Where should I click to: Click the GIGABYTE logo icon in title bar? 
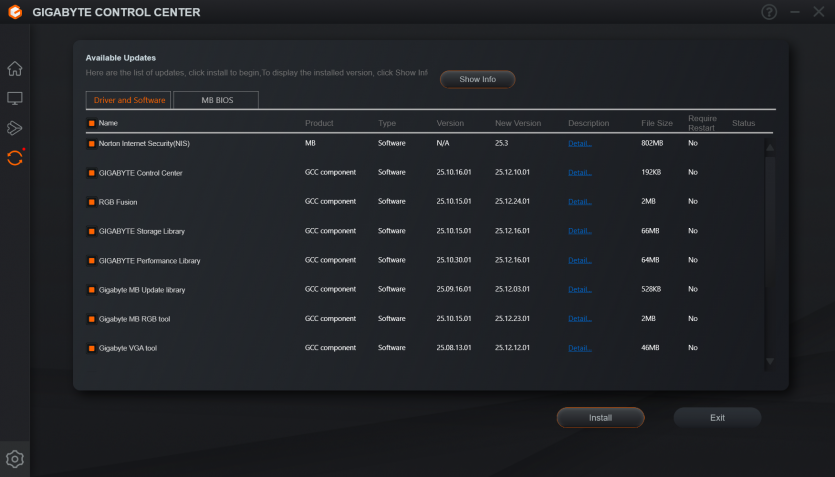pos(14,12)
